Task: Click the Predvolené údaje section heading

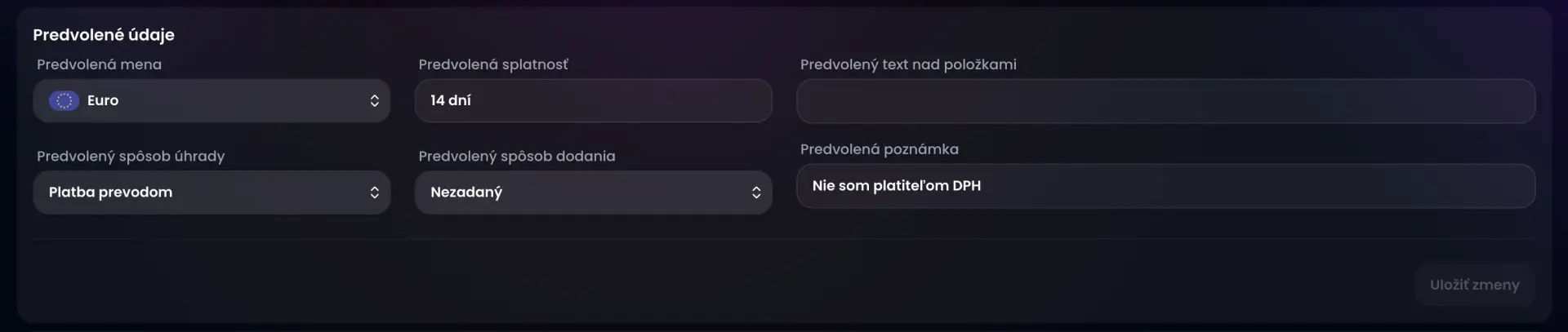Action: click(104, 34)
